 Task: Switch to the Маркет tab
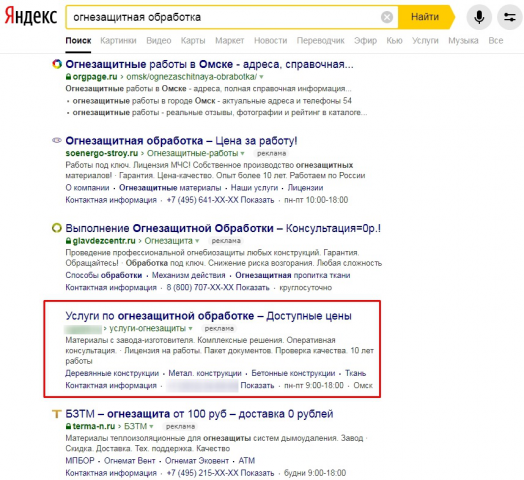pyautogui.click(x=230, y=41)
